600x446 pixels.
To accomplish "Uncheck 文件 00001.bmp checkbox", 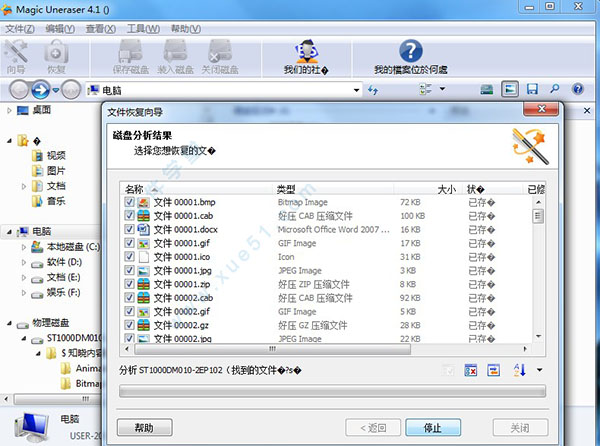I will [129, 202].
